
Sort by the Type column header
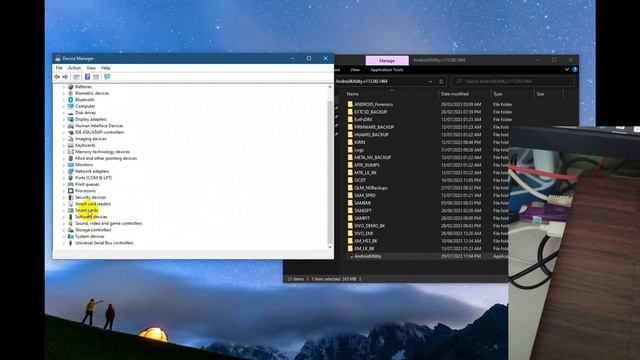point(498,94)
